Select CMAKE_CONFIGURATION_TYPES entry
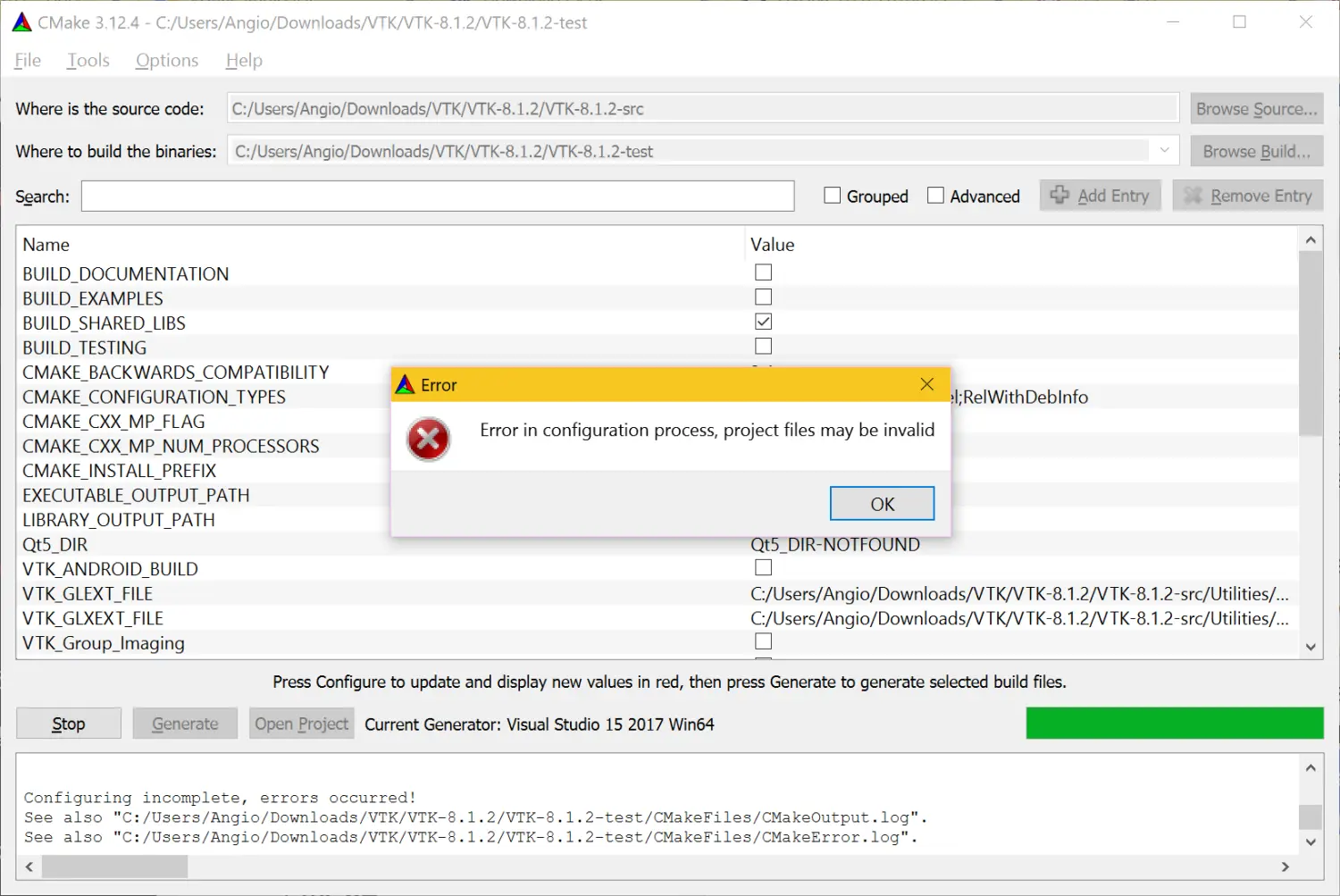This screenshot has height=896, width=1340. (x=155, y=397)
